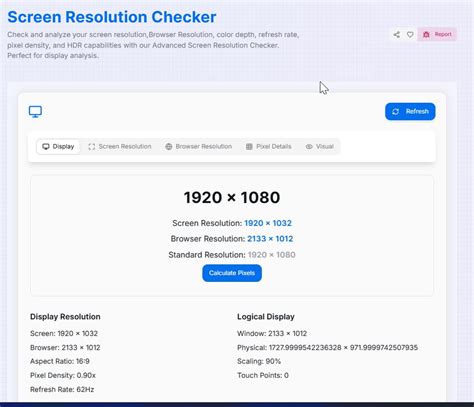Open the Browser Resolution tab

[199, 147]
